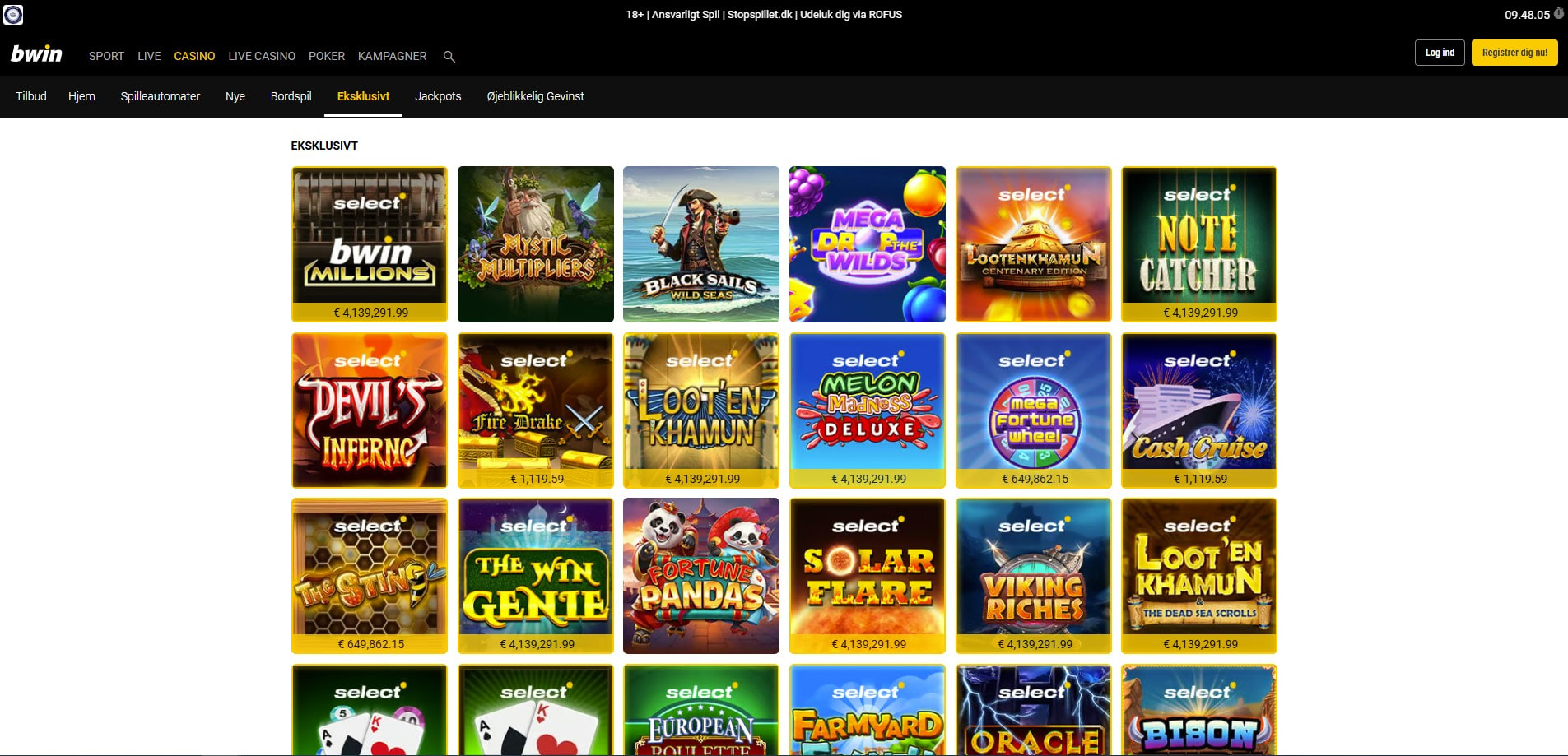Open KAMPAGNER promotions
Screen dimensions: 1568x756
(392, 56)
